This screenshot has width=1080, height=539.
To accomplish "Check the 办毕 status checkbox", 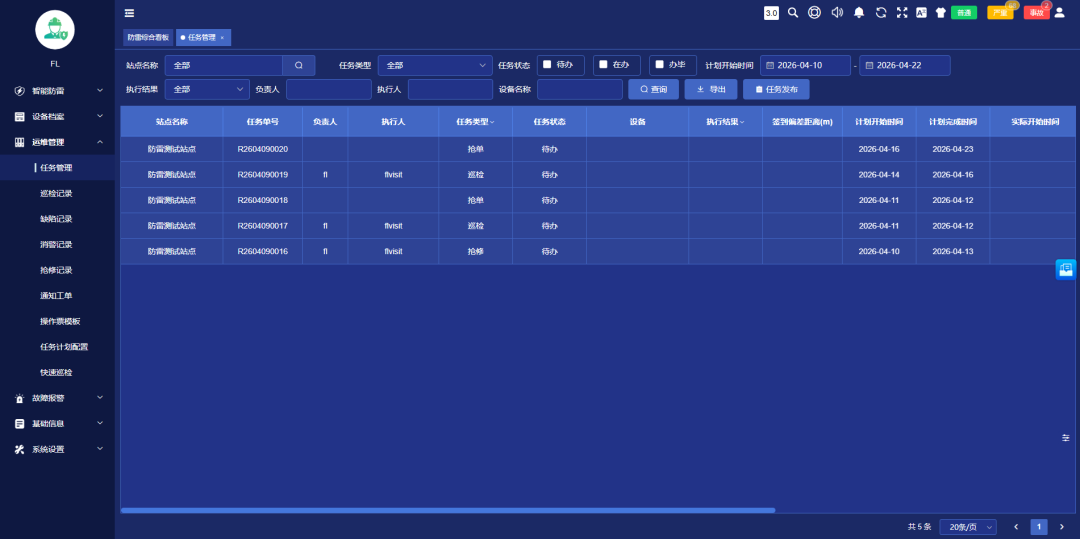I will tap(659, 64).
